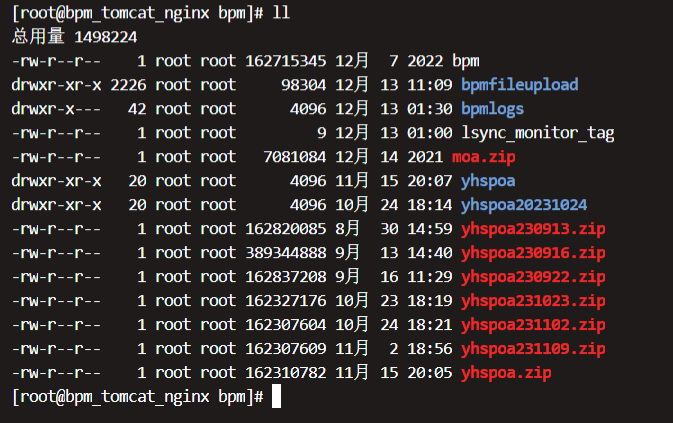
Task: Select the yhspoa231102.zip archive name
Action: click(x=533, y=325)
